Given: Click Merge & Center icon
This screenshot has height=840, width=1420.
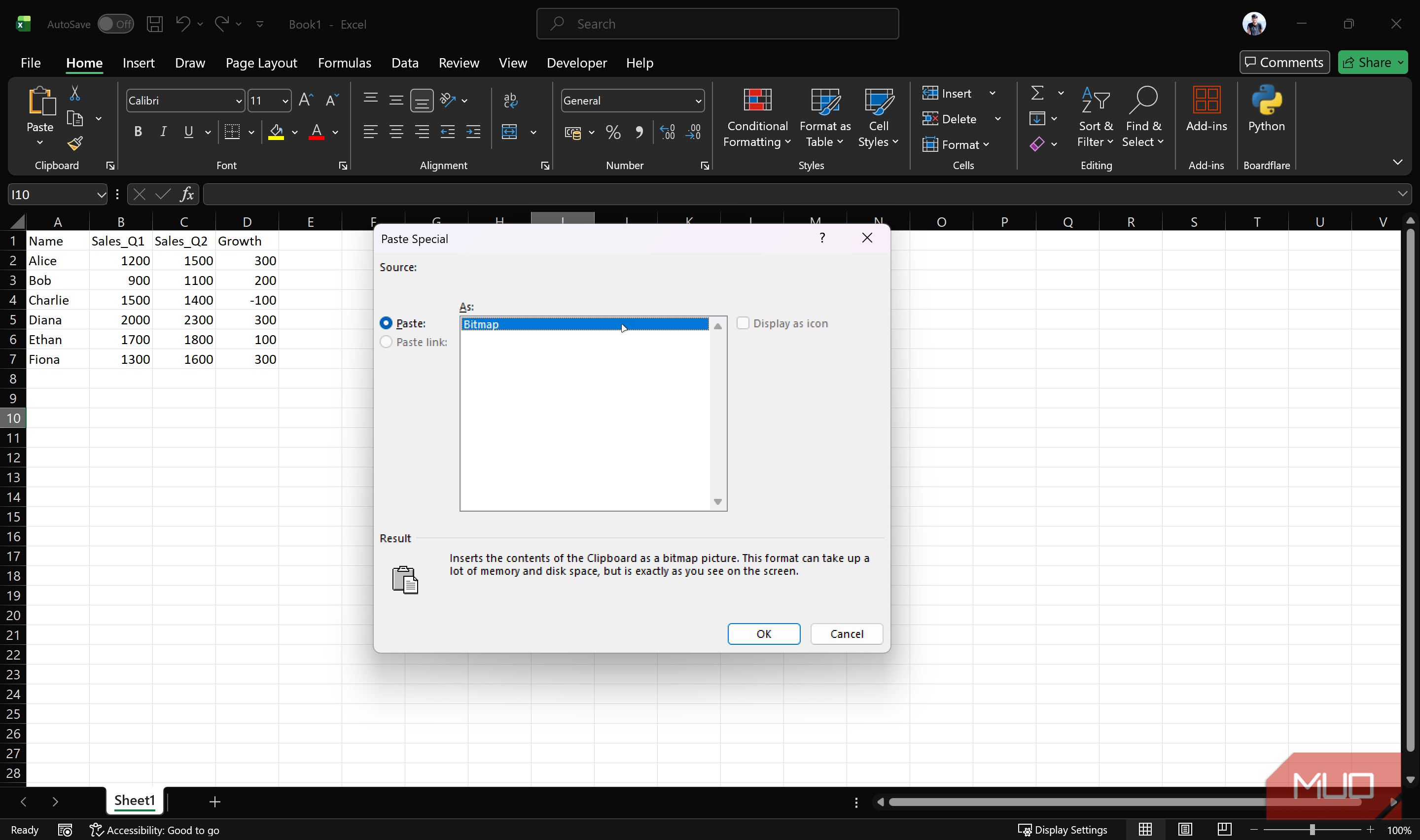Looking at the screenshot, I should (x=509, y=132).
